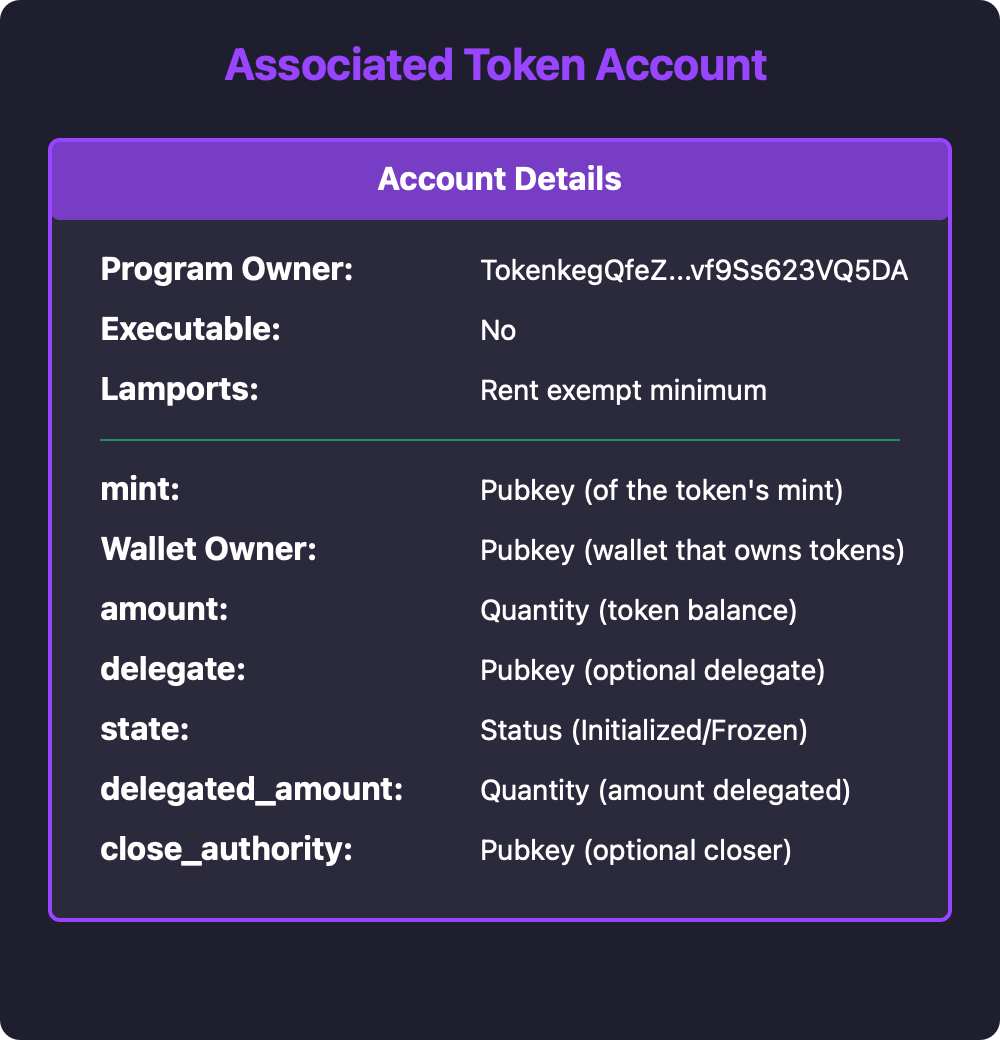The image size is (1000, 1040).
Task: Select the mint field label
Action: [x=142, y=490]
